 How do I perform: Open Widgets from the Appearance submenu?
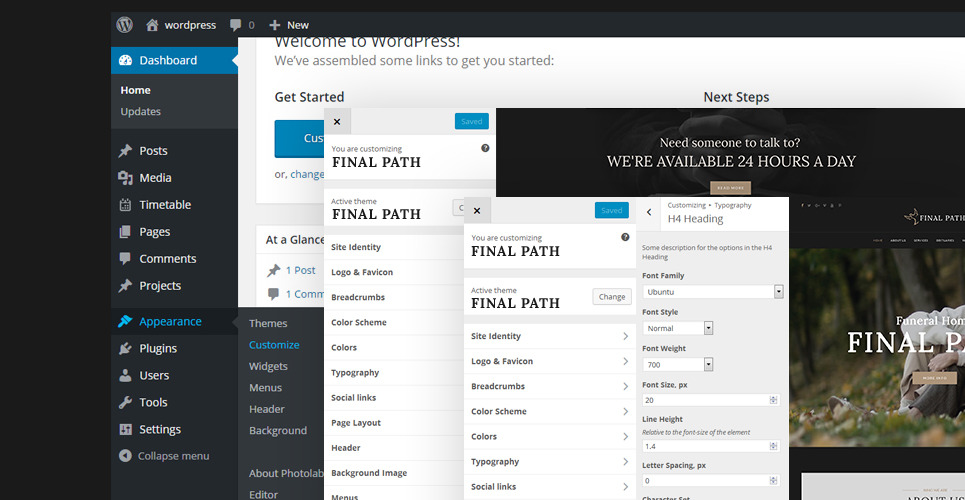(x=268, y=366)
